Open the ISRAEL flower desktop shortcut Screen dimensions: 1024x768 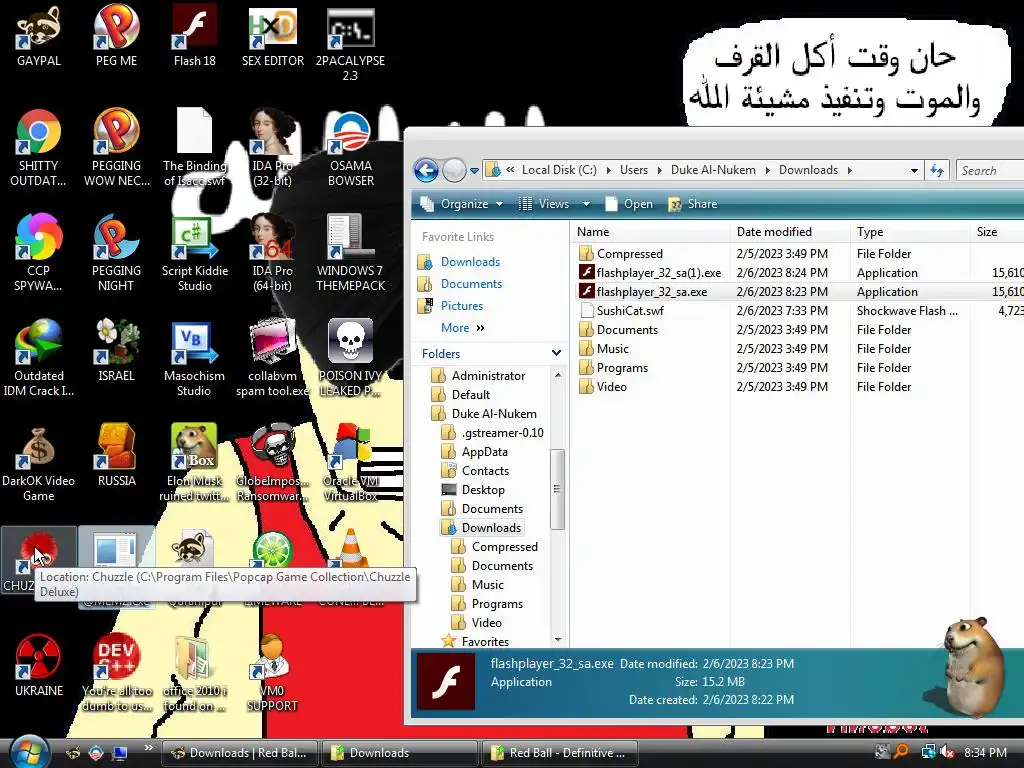116,352
